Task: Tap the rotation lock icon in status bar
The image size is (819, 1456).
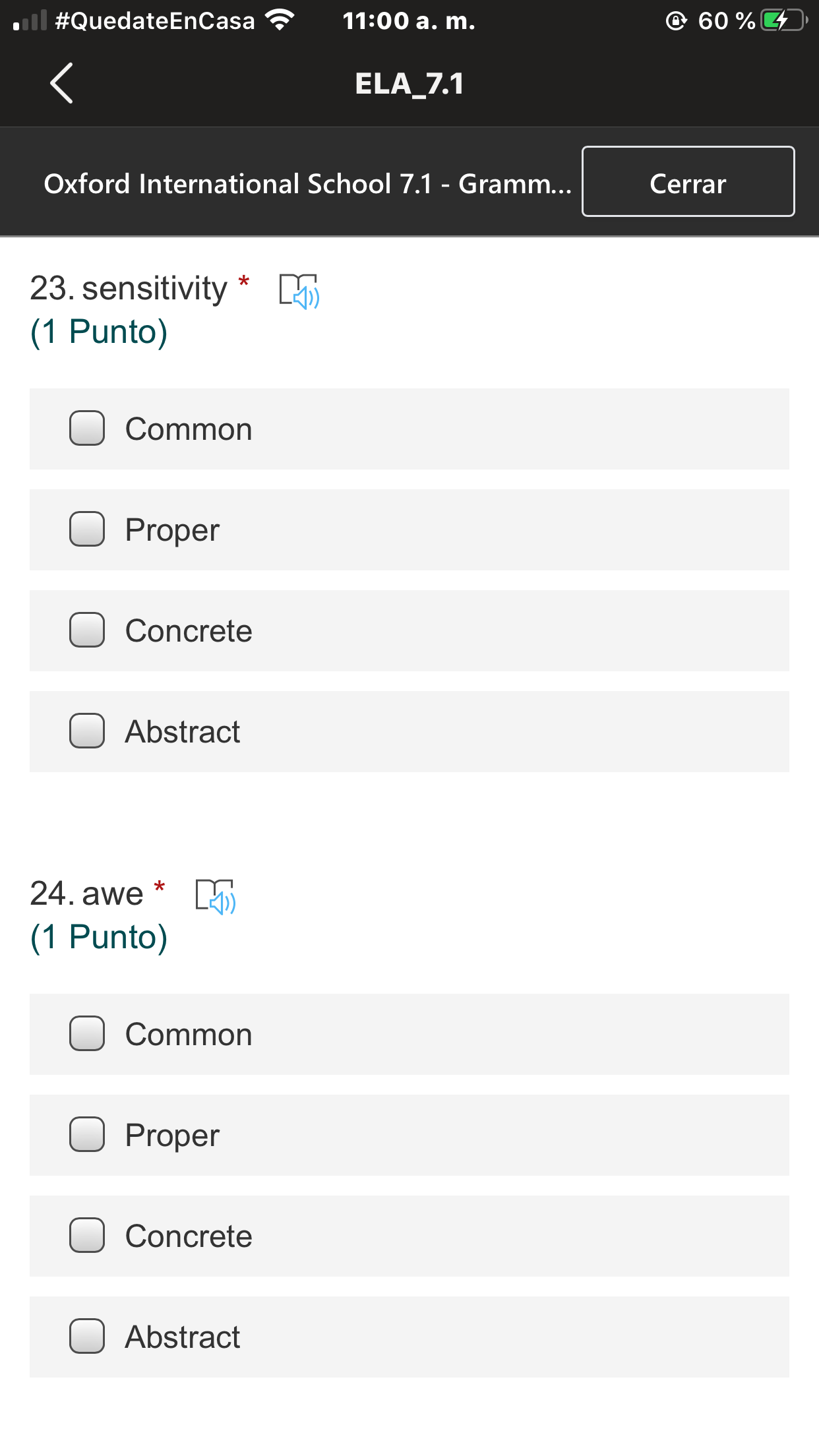Action: 676,21
